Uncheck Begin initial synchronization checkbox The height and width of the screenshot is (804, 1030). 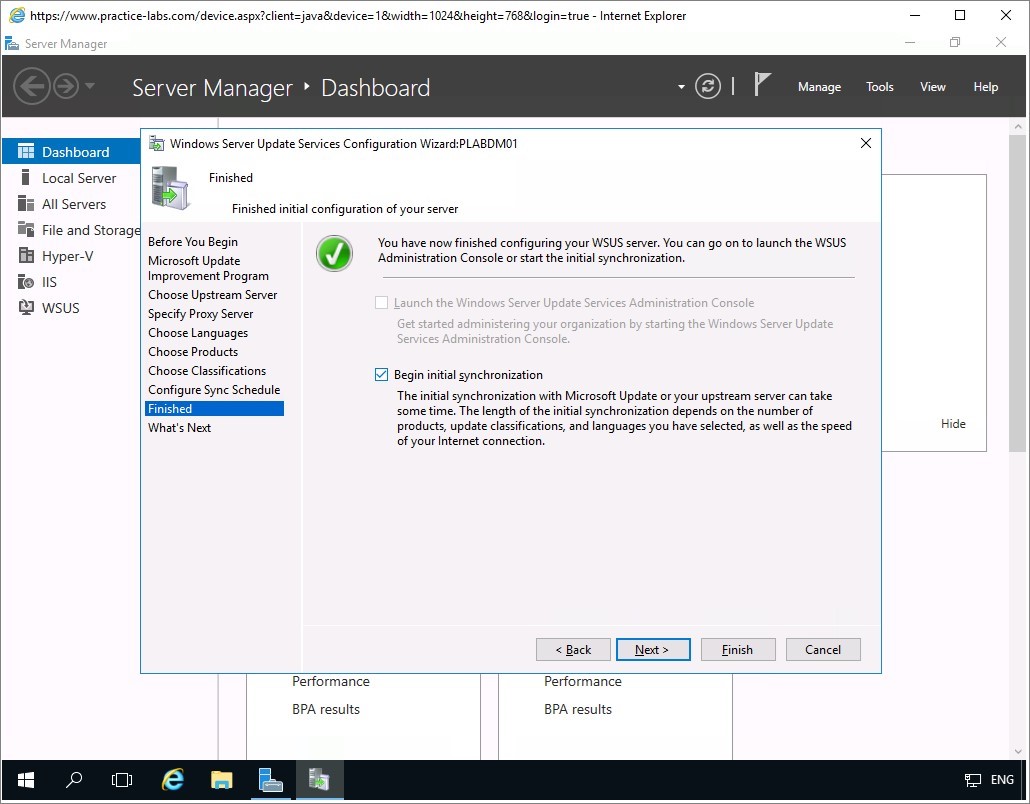click(x=381, y=375)
